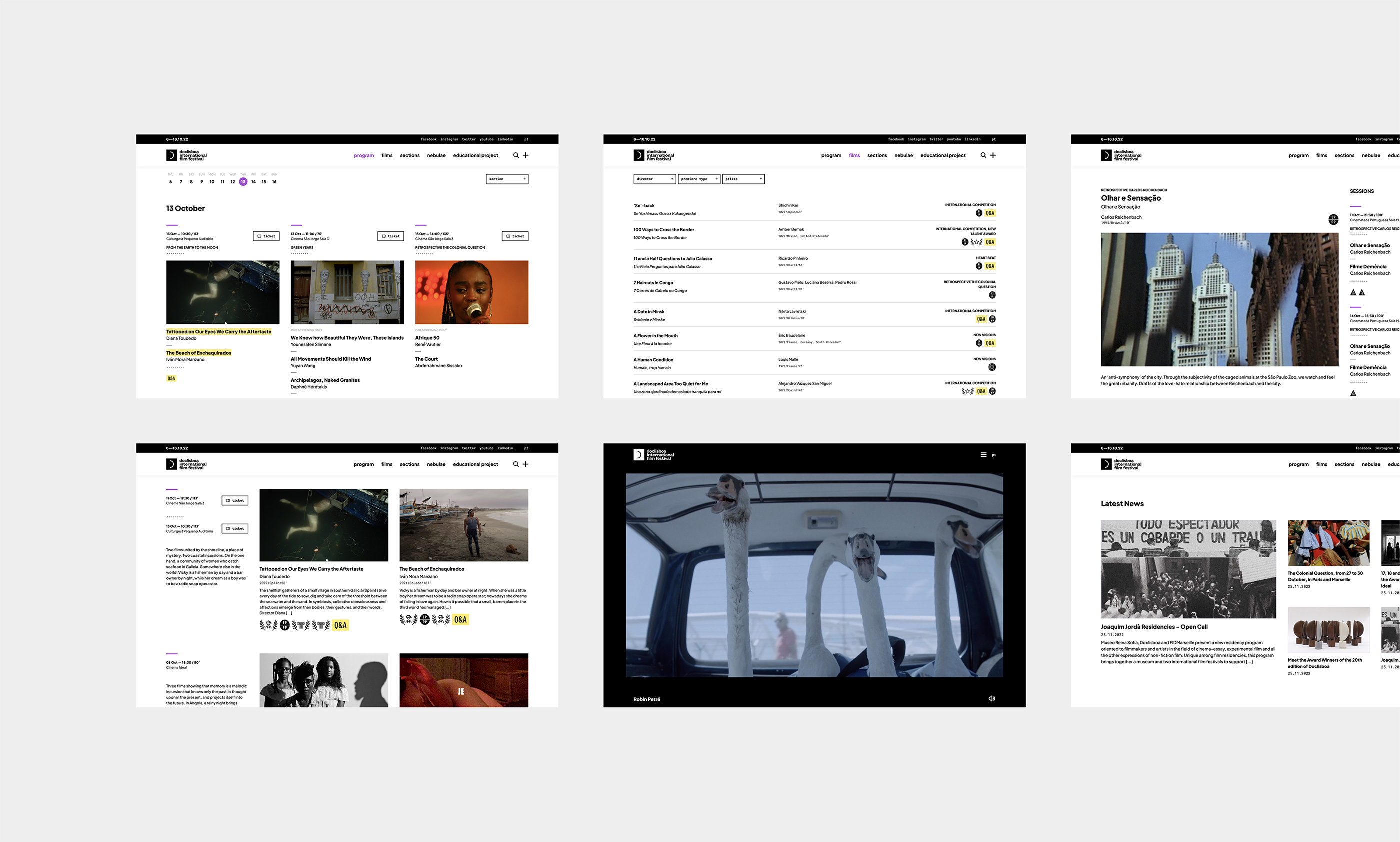Screen dimensions: 1400x842
Task: Open films tab in films list mockup
Action: point(854,155)
